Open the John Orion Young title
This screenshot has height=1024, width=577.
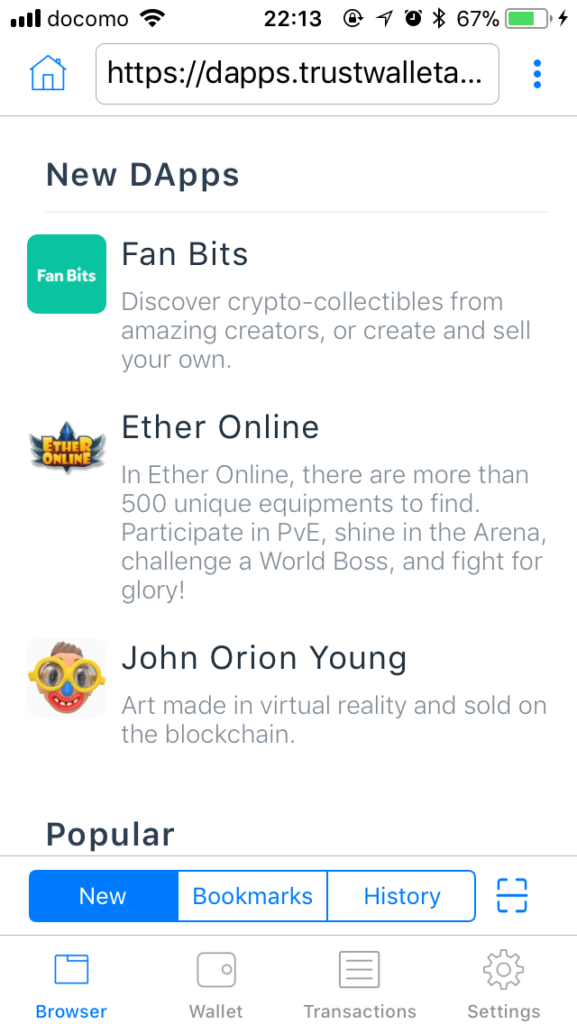(x=264, y=659)
